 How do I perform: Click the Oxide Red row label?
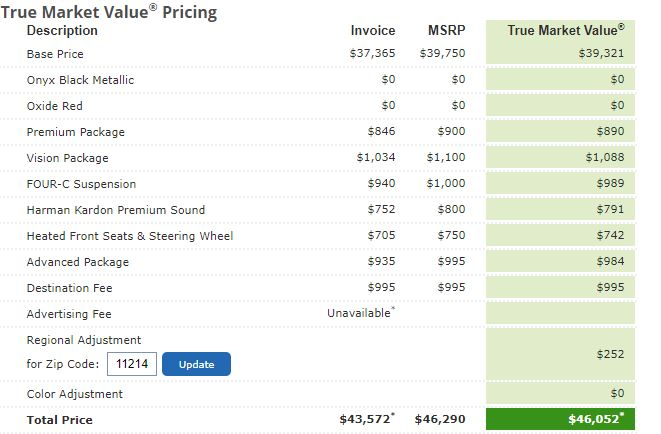click(55, 106)
